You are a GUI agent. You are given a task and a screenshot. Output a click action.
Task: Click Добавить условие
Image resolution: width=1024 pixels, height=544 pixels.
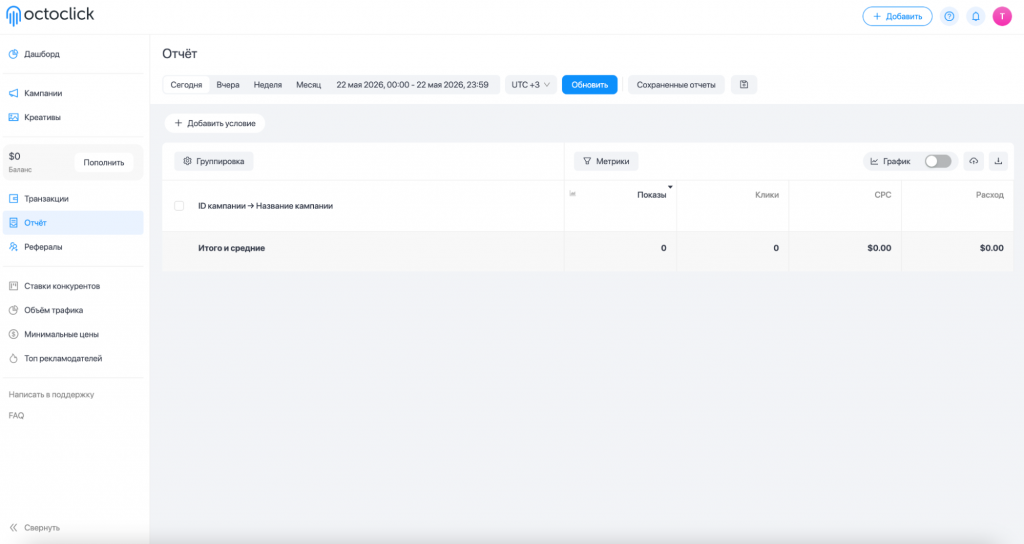(x=215, y=123)
